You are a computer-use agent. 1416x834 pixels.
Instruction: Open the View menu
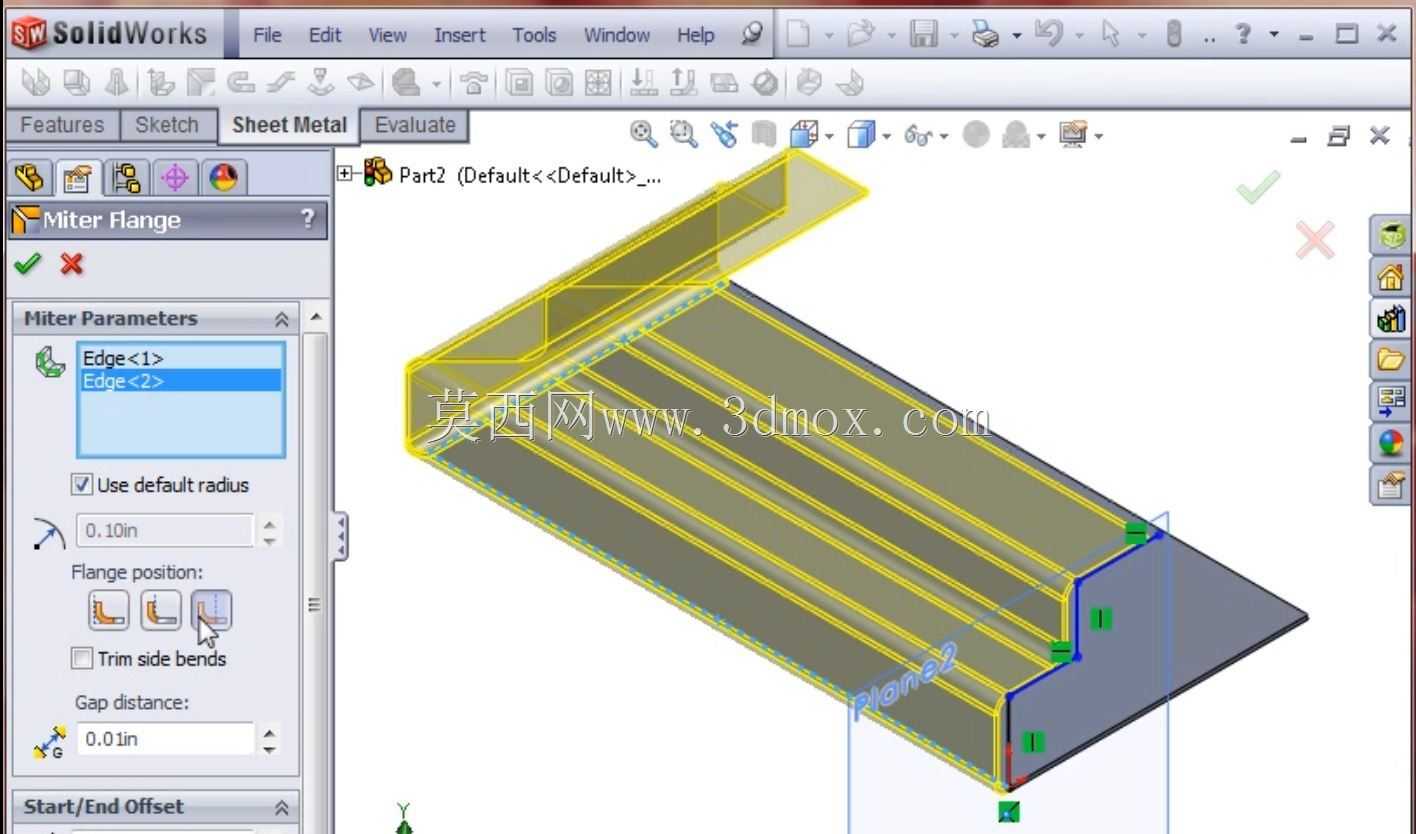[387, 35]
